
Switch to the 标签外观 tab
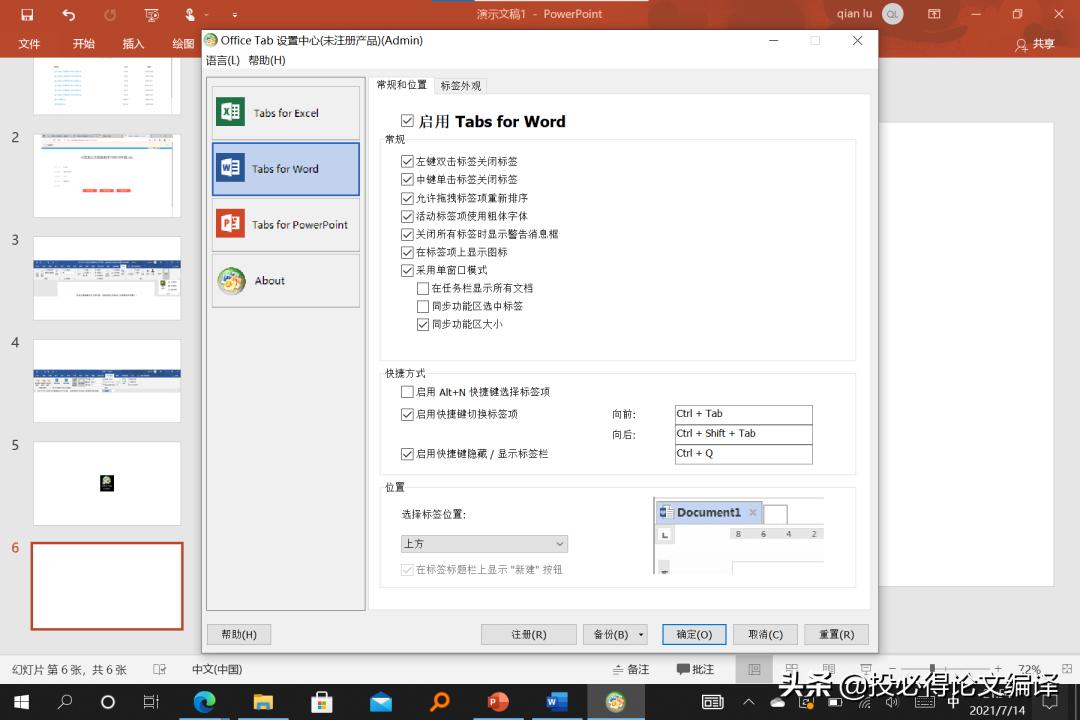pos(461,85)
